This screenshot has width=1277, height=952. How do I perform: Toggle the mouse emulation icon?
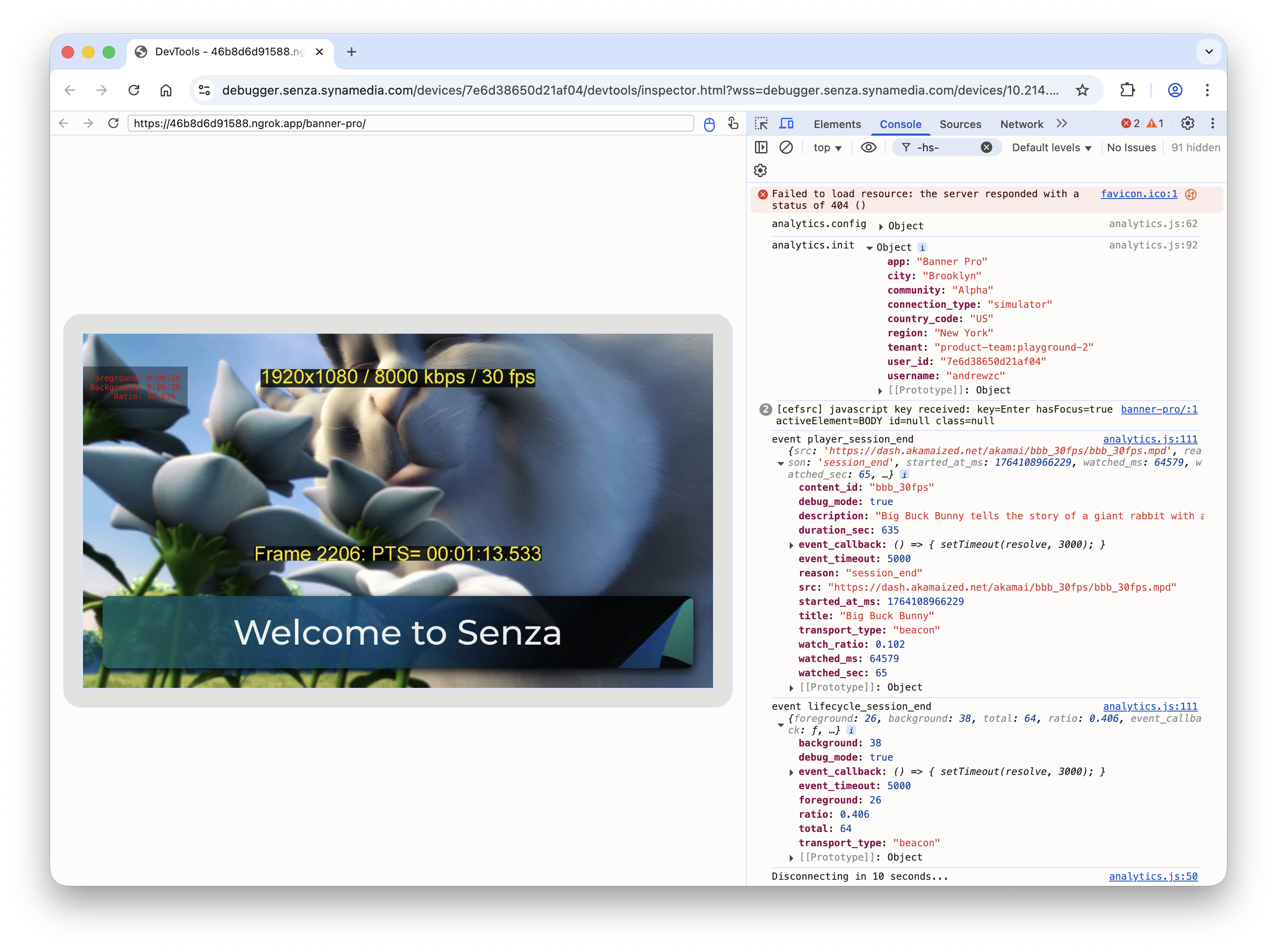(709, 124)
